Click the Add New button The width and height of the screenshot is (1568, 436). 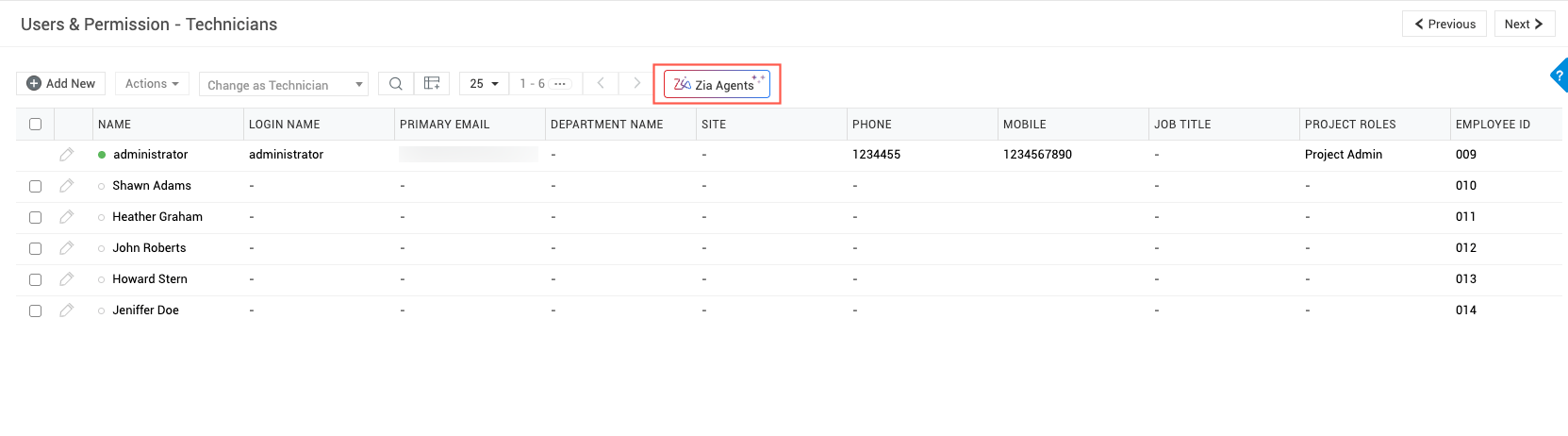click(61, 84)
